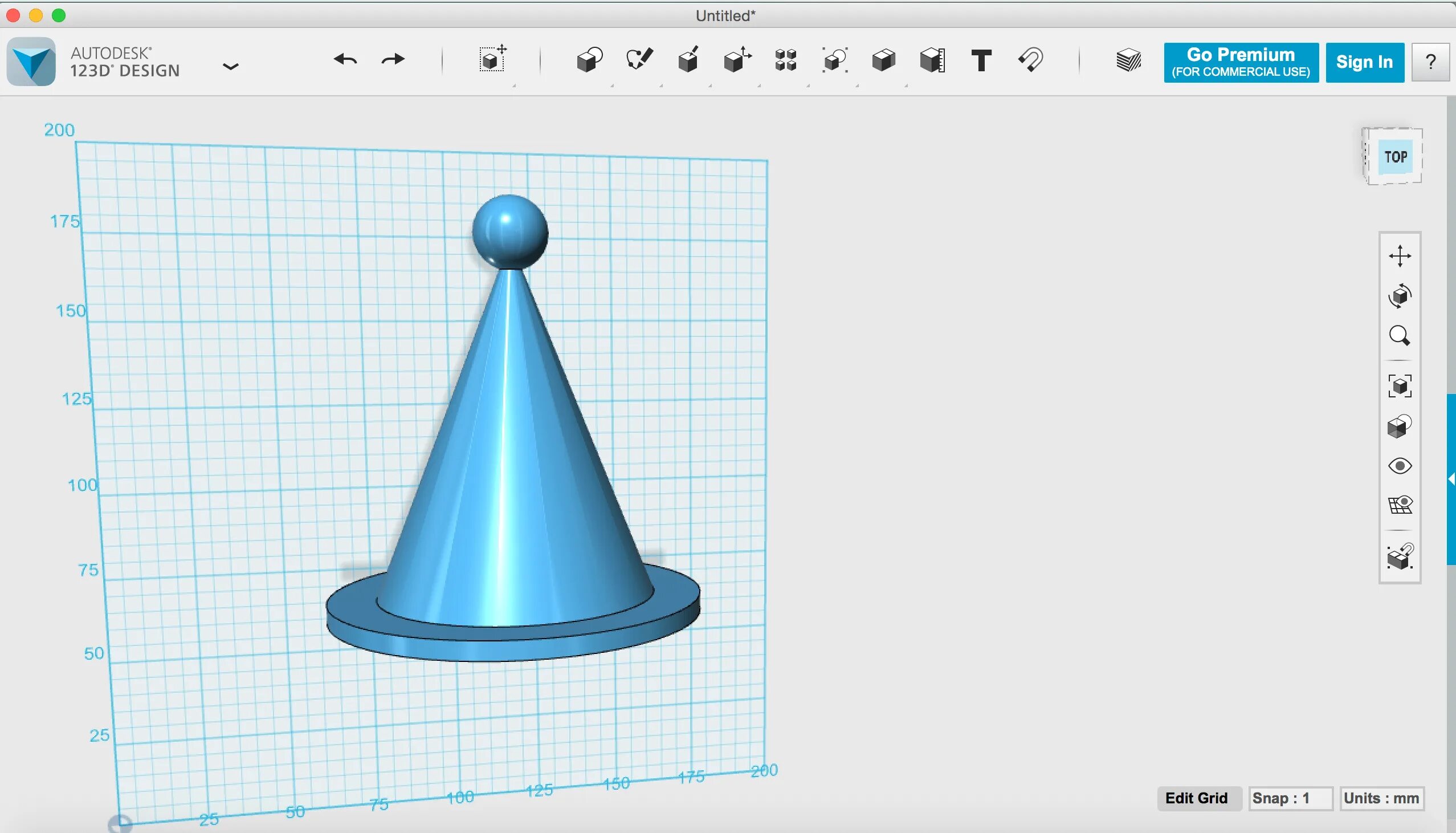Select the Sketch tool

coord(639,60)
